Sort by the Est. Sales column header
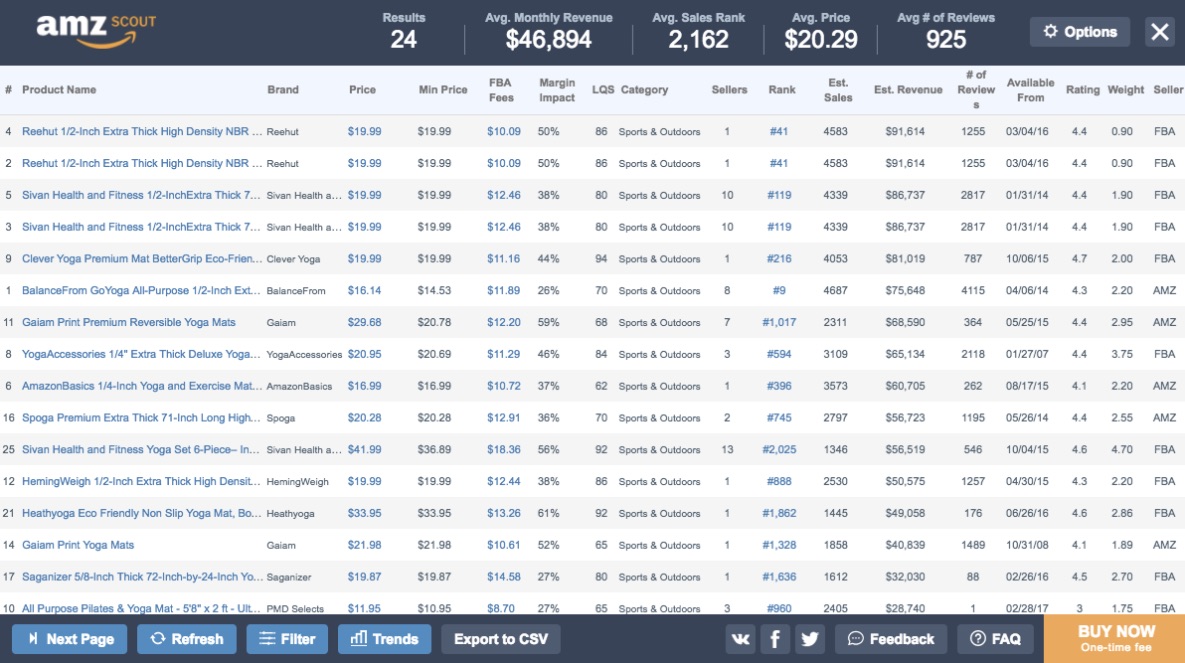The height and width of the screenshot is (663, 1185). pyautogui.click(x=838, y=90)
